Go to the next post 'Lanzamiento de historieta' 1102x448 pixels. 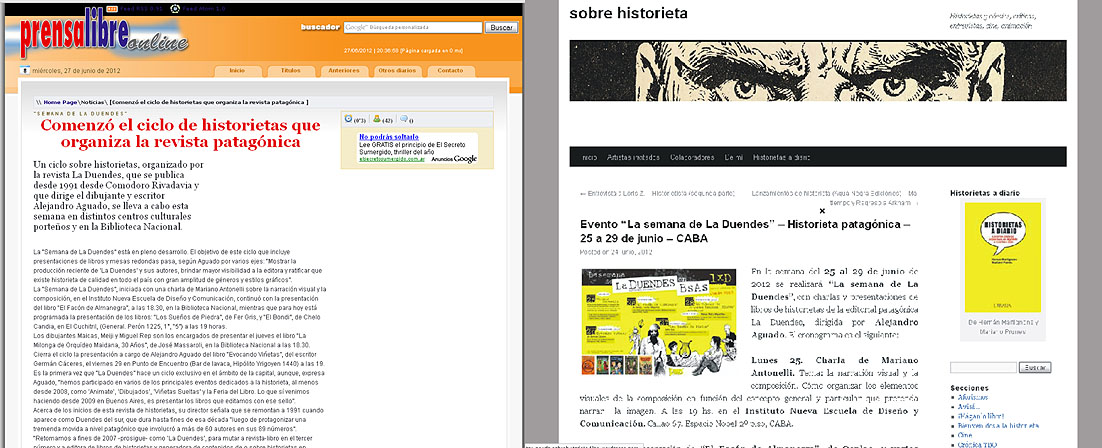point(835,198)
